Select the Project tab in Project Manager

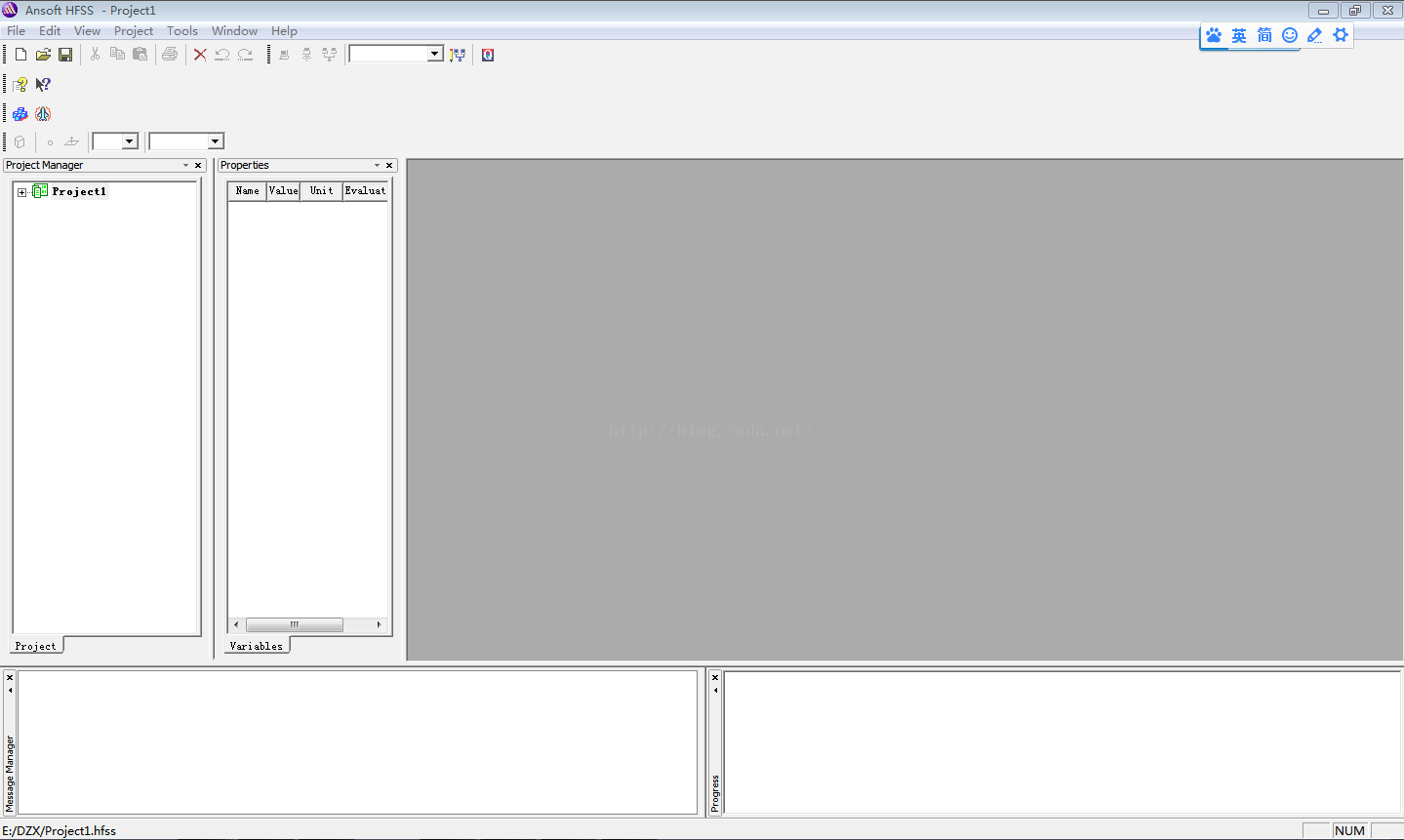[x=36, y=646]
